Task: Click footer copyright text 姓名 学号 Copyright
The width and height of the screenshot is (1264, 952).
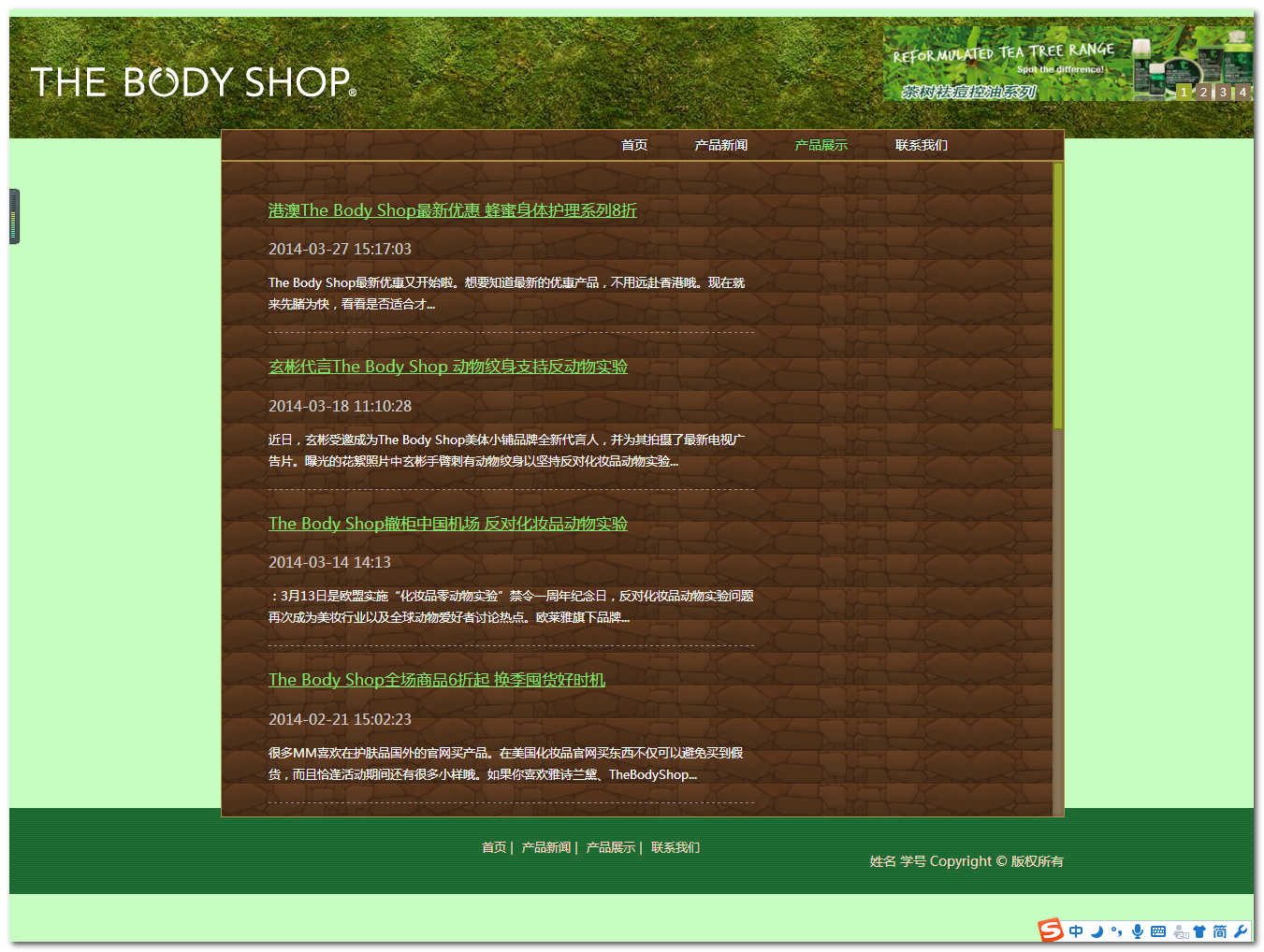Action: point(966,861)
